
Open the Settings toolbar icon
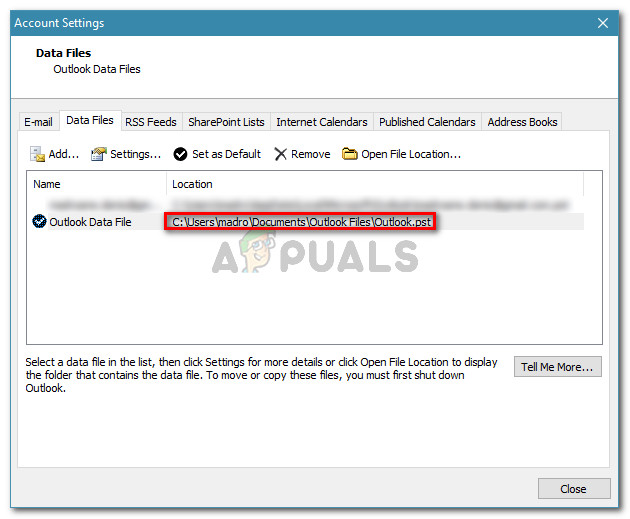pyautogui.click(x=98, y=154)
